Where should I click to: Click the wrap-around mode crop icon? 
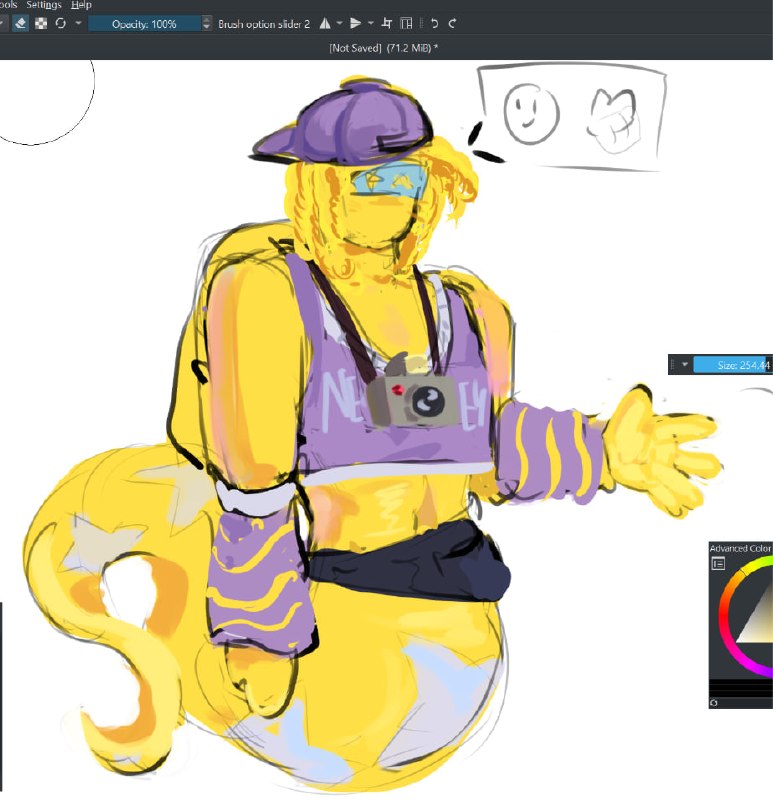(x=387, y=23)
